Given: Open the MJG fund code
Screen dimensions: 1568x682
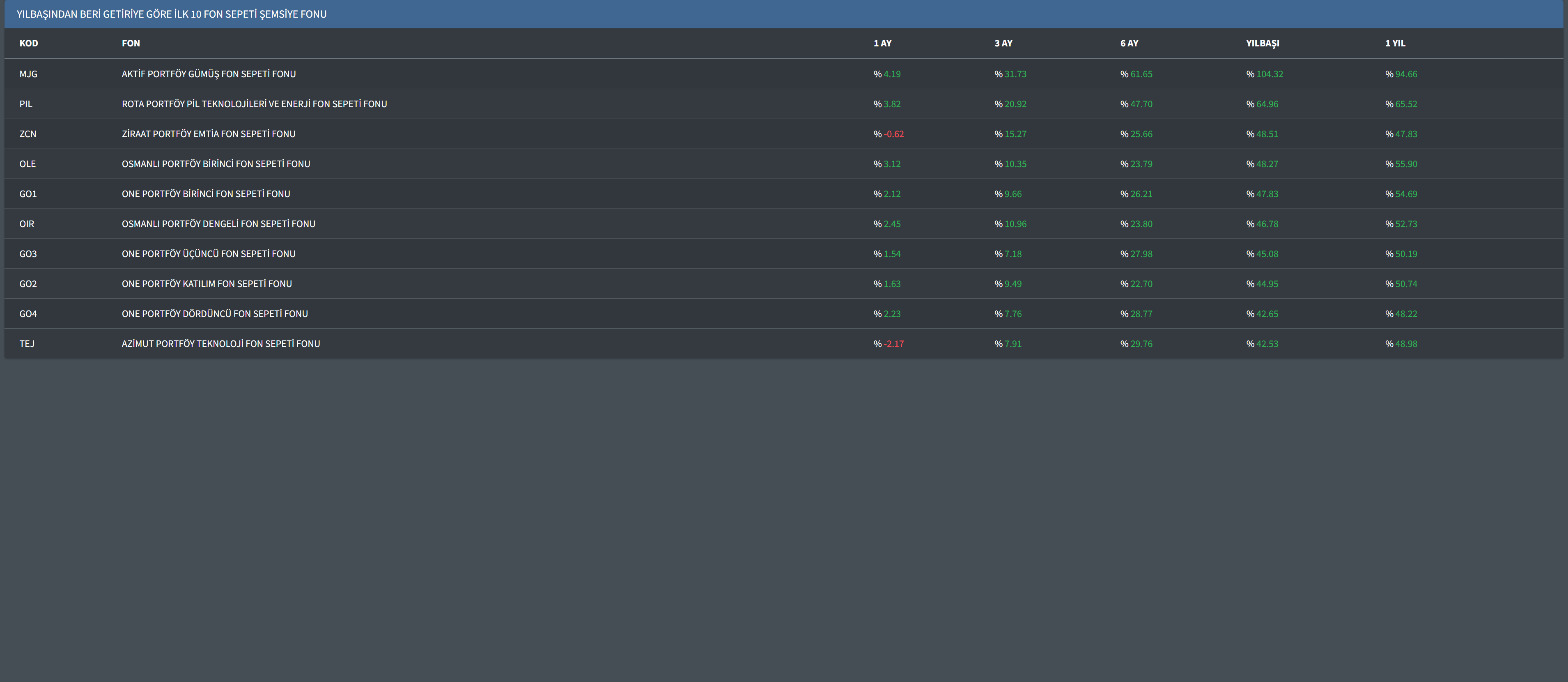Looking at the screenshot, I should coord(29,74).
